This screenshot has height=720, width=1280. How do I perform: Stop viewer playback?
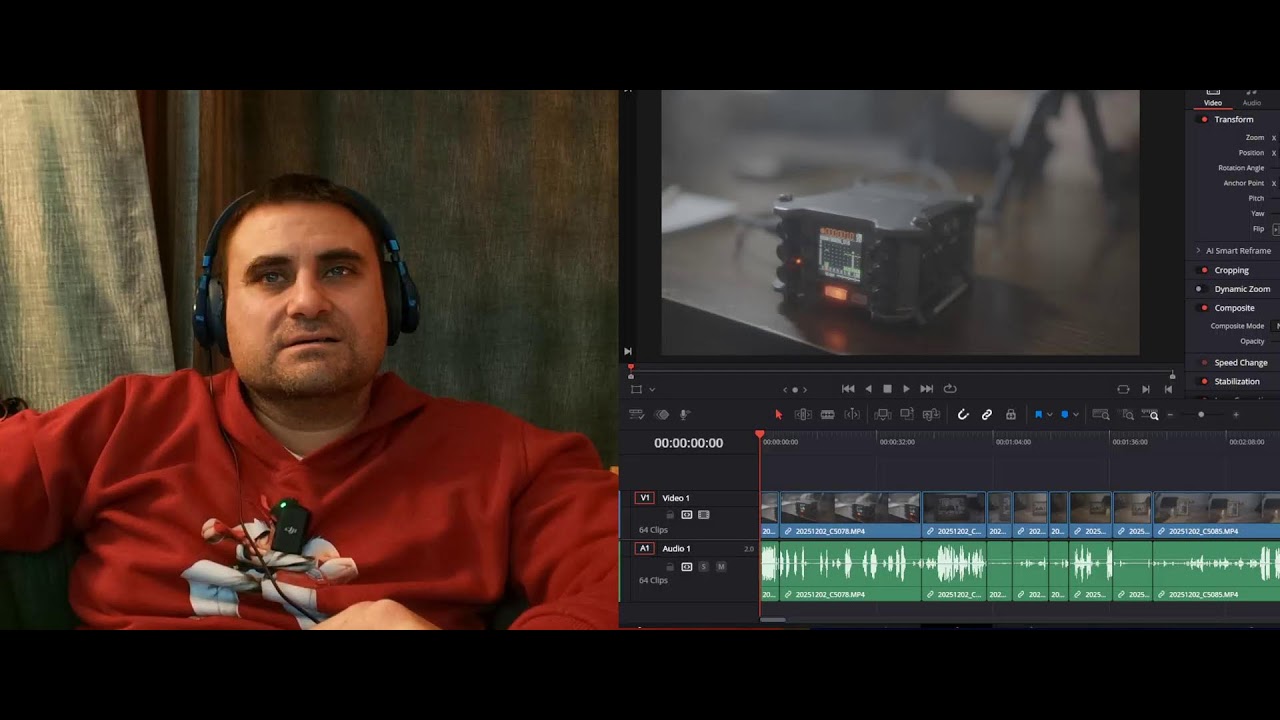(x=887, y=389)
